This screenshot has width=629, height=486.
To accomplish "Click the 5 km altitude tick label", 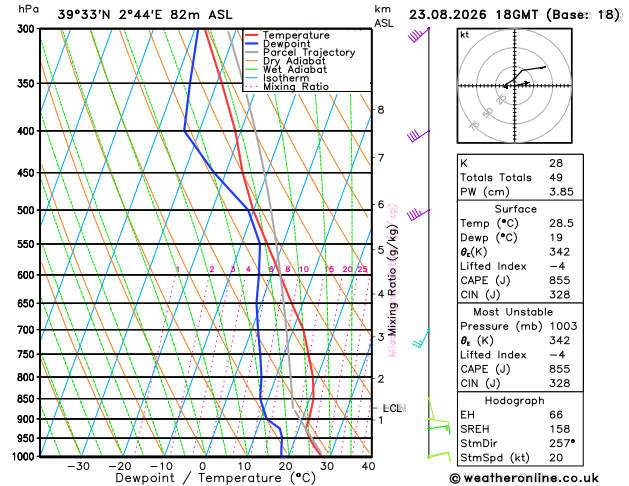I will tap(381, 249).
